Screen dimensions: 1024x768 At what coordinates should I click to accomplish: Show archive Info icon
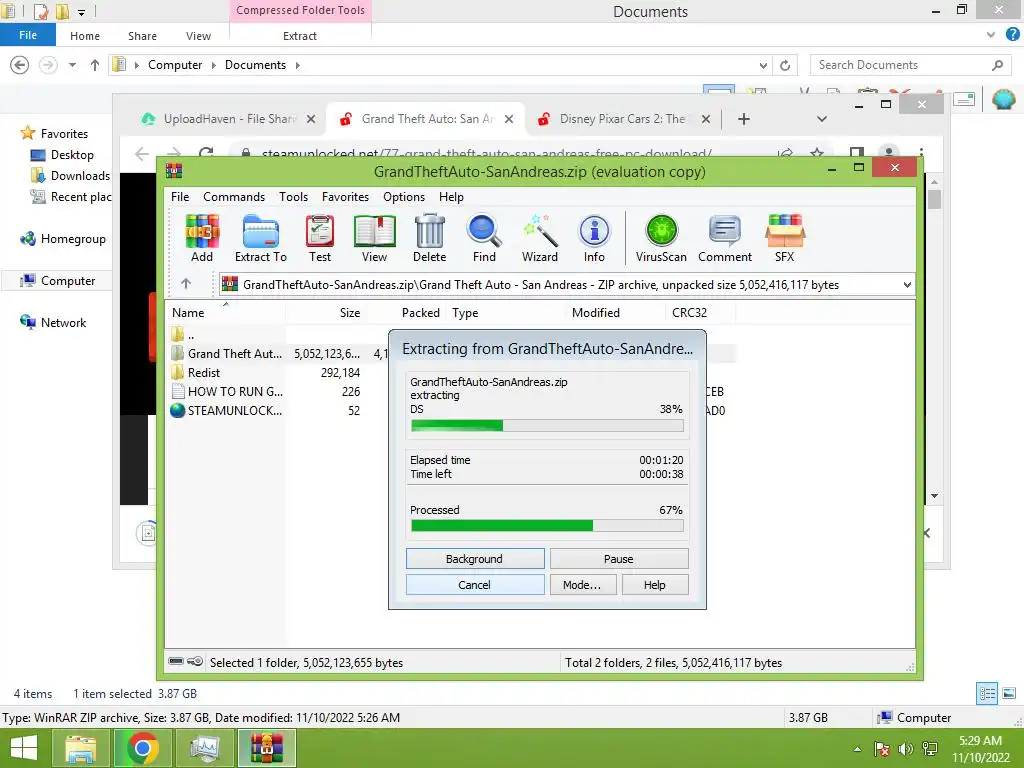[594, 238]
